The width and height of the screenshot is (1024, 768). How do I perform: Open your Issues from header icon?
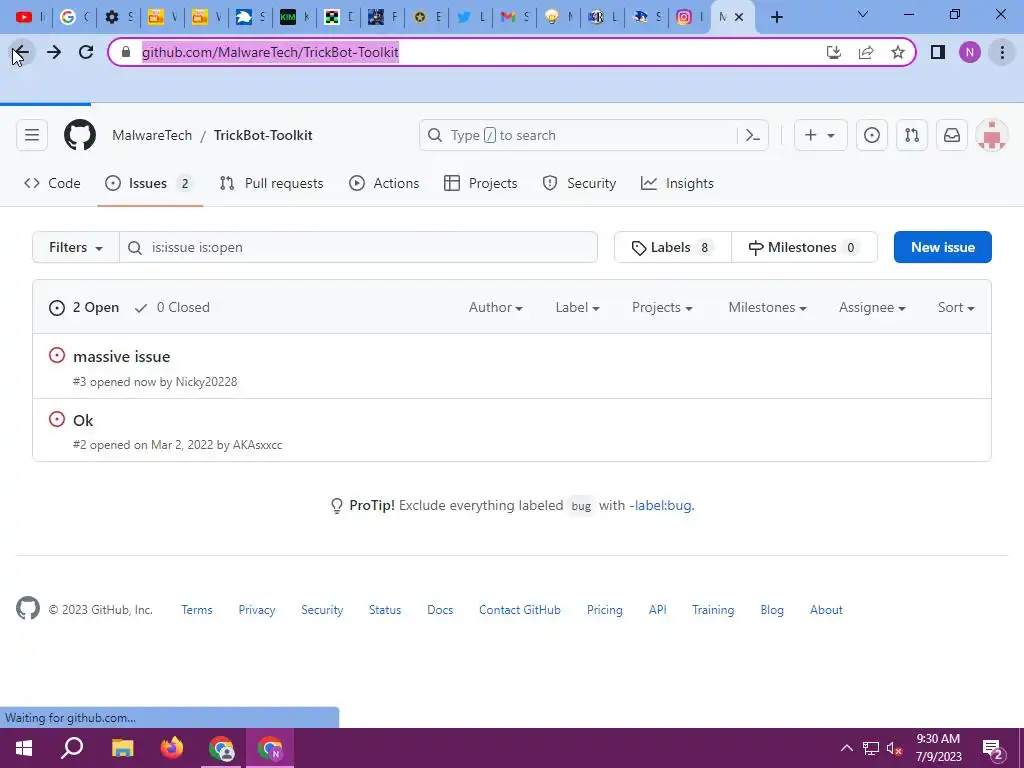(872, 135)
